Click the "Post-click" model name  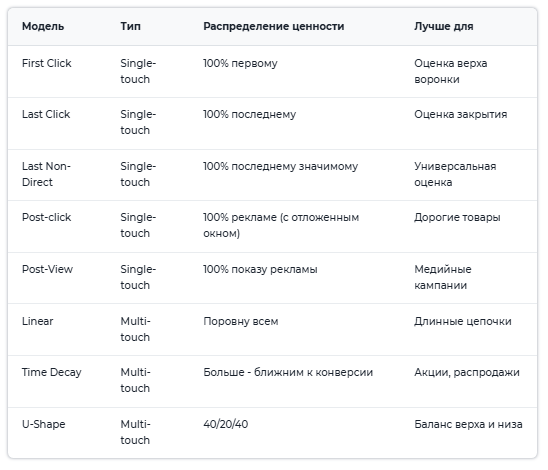46,217
